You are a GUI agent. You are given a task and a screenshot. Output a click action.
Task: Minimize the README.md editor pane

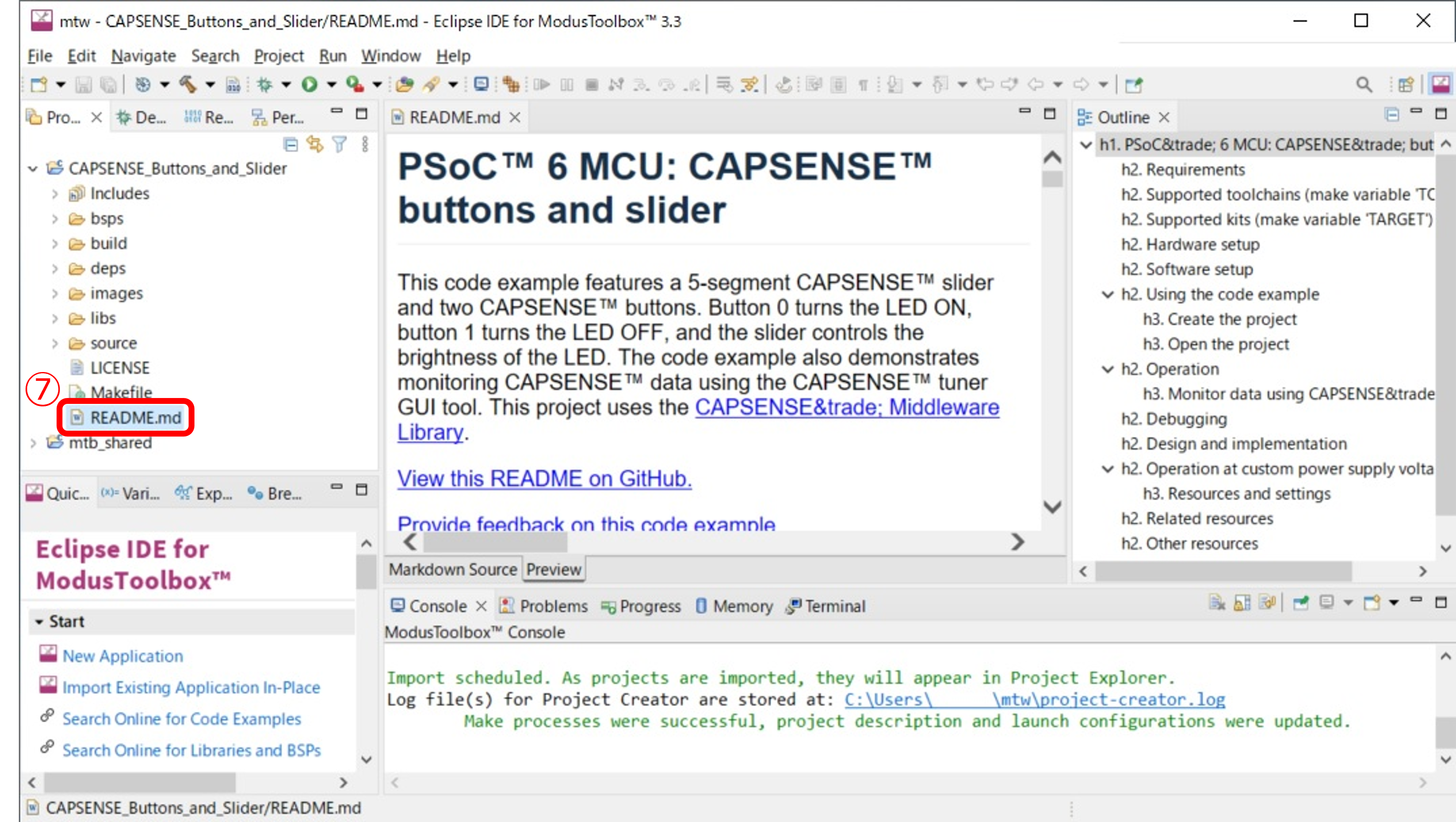point(1024,111)
